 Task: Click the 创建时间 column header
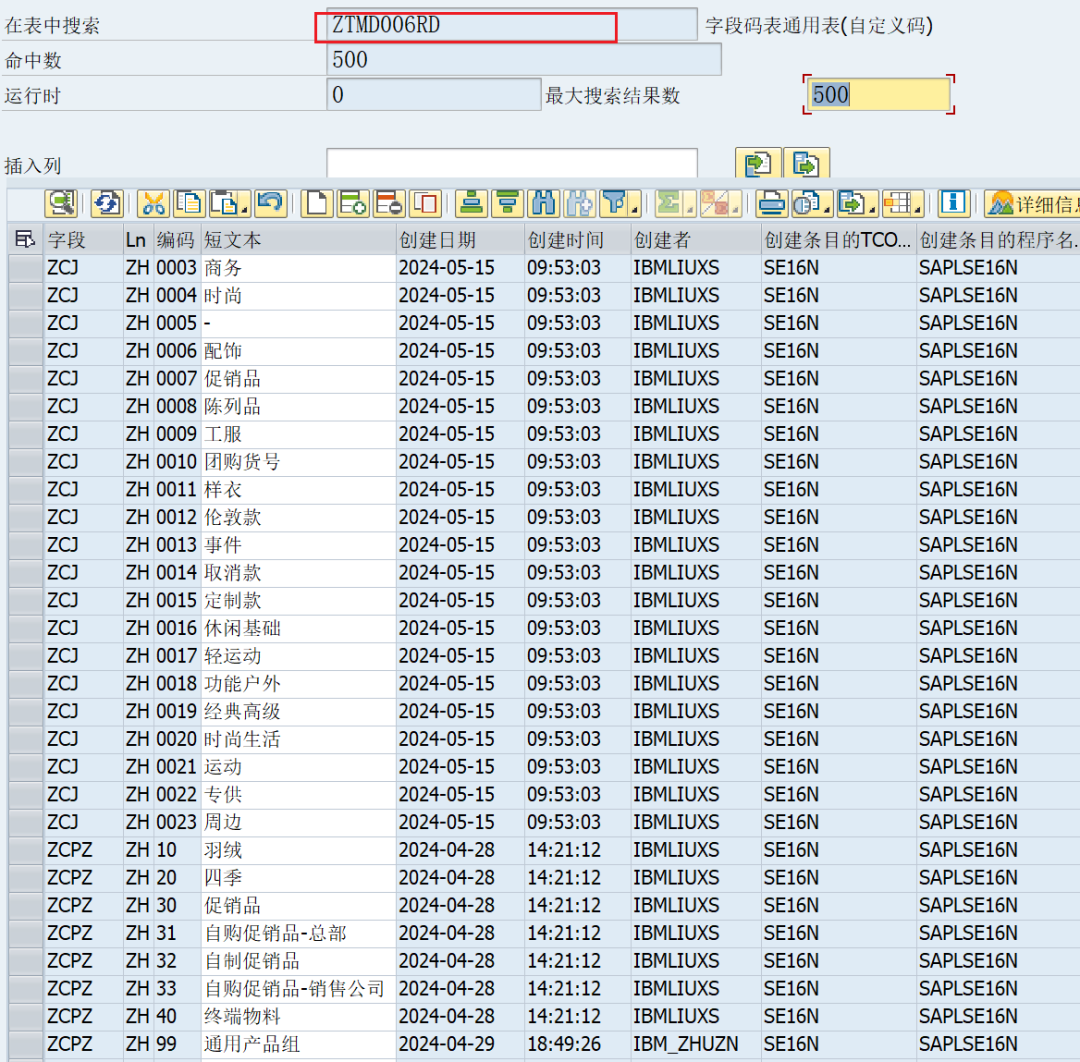[577, 240]
